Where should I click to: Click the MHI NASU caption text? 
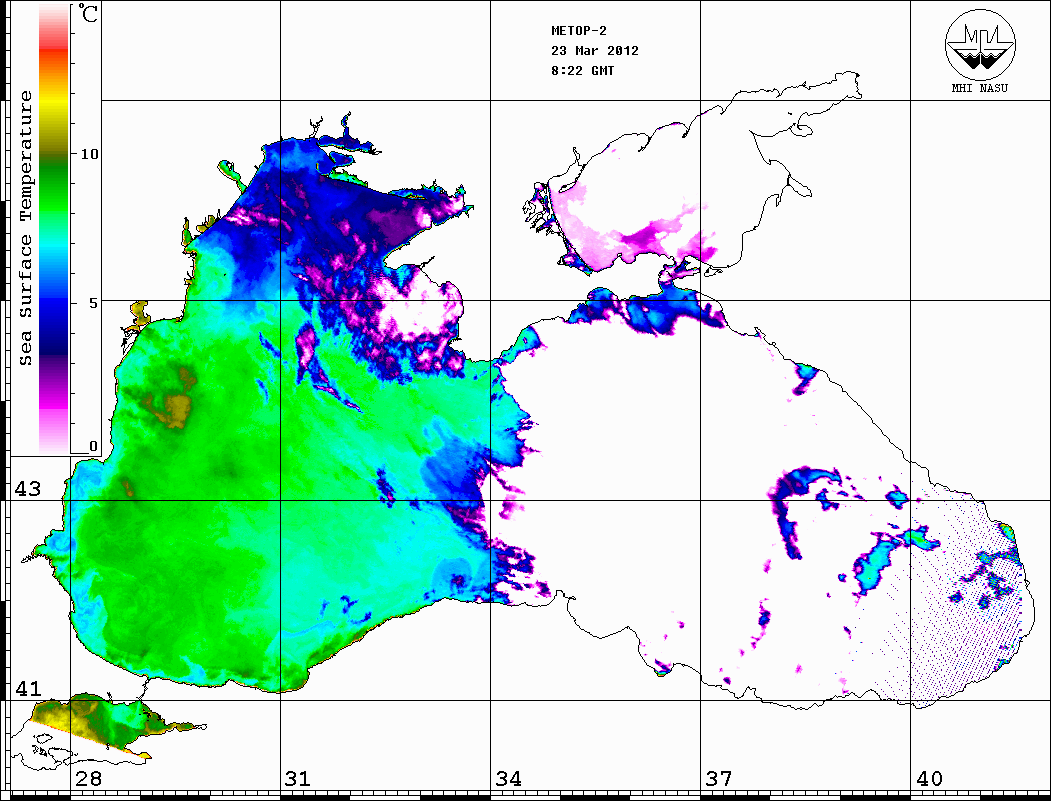pyautogui.click(x=980, y=88)
